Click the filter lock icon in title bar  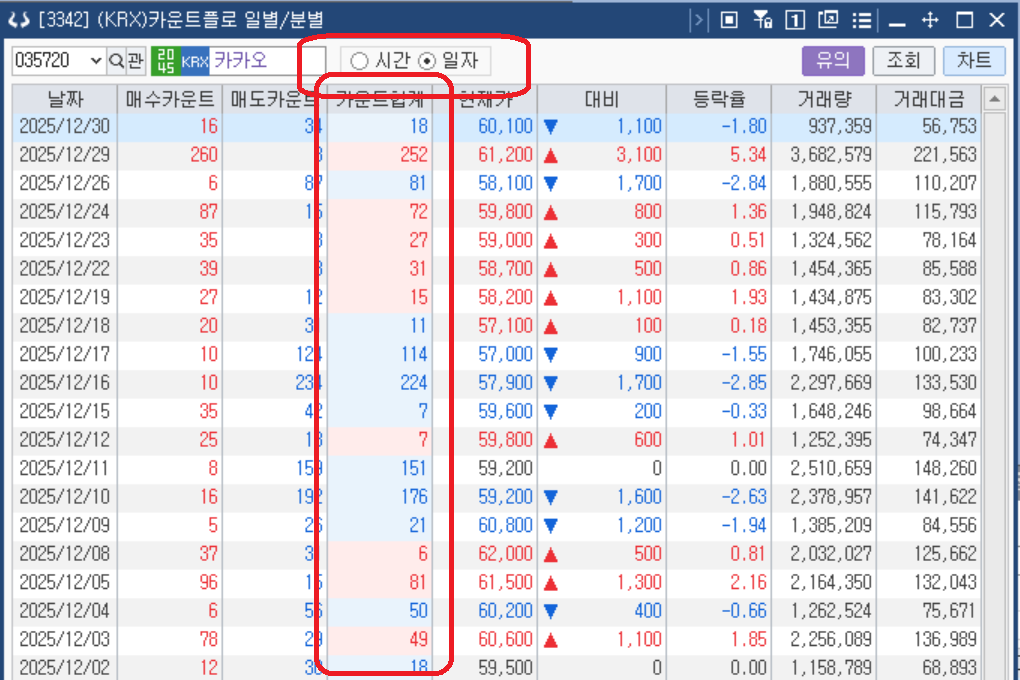pyautogui.click(x=762, y=20)
